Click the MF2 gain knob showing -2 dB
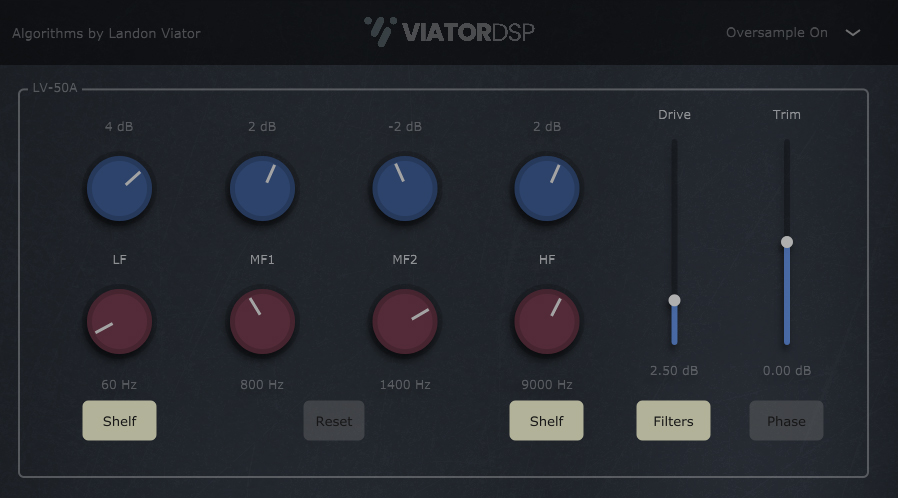The height and width of the screenshot is (498, 898). [405, 188]
